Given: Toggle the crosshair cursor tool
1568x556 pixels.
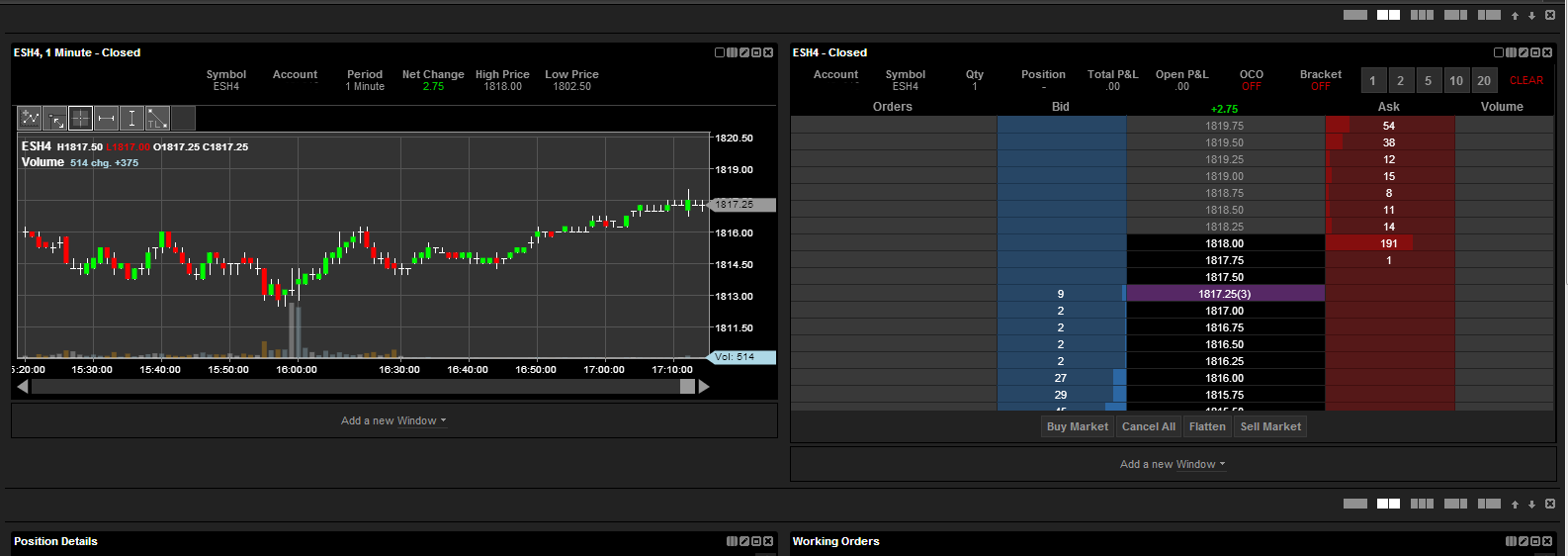Looking at the screenshot, I should pos(81,119).
